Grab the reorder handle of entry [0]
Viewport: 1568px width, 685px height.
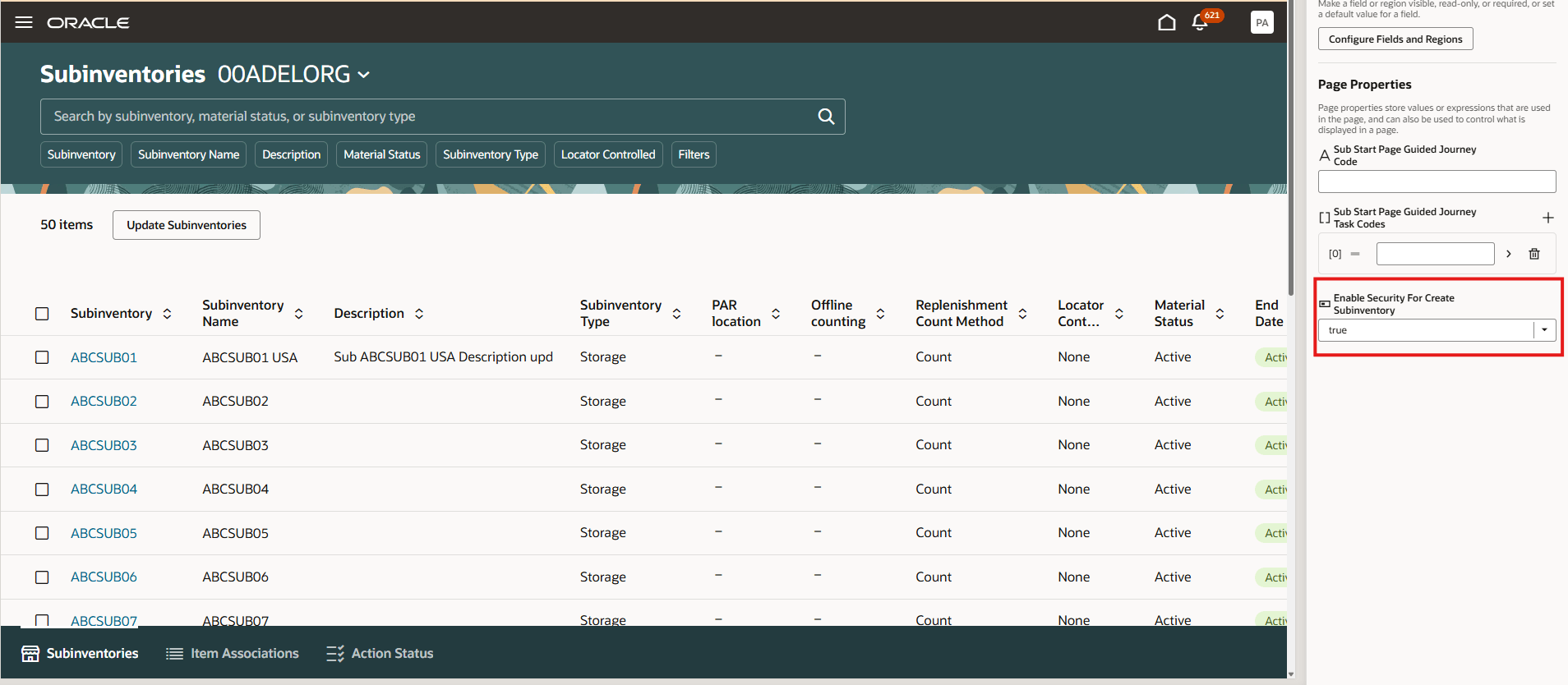tap(1355, 254)
